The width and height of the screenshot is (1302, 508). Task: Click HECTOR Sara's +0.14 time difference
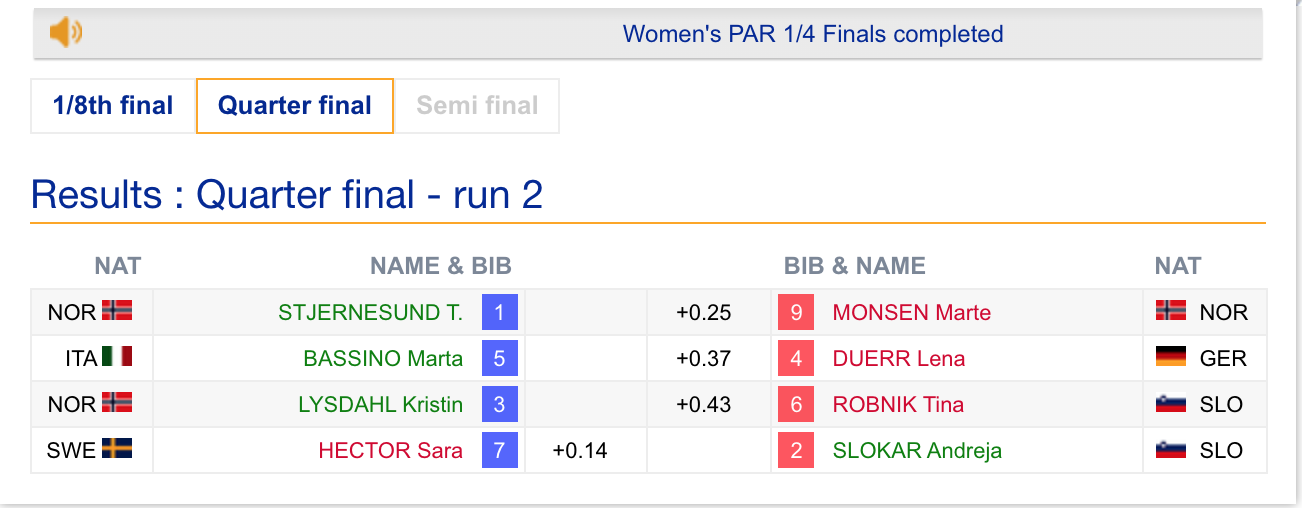(x=580, y=450)
